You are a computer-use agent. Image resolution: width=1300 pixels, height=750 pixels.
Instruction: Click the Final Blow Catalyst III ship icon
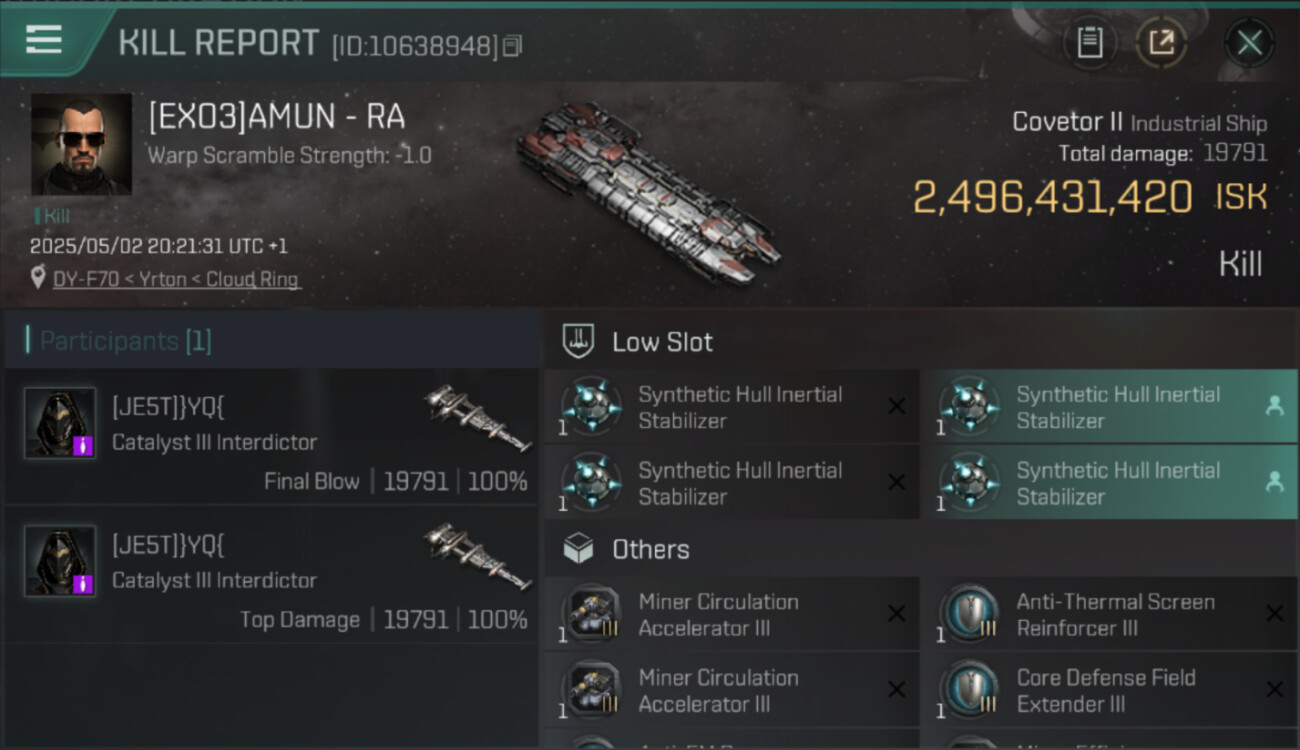477,418
